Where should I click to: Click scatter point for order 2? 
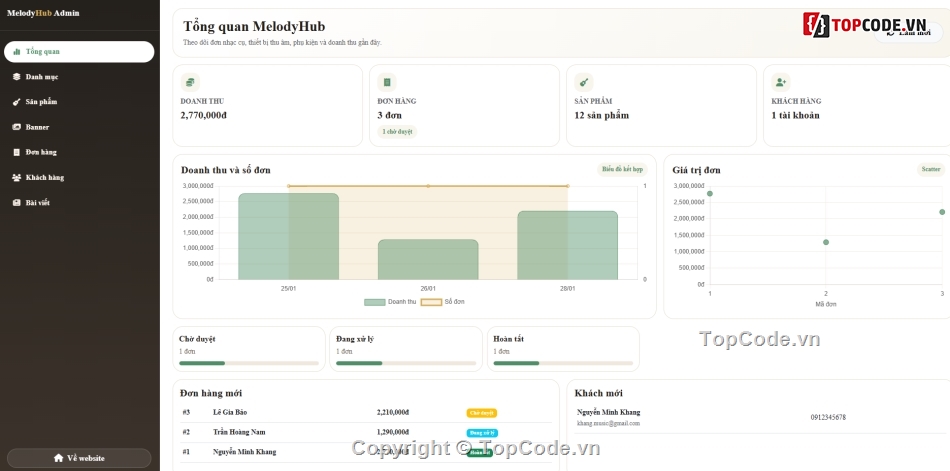pos(826,242)
